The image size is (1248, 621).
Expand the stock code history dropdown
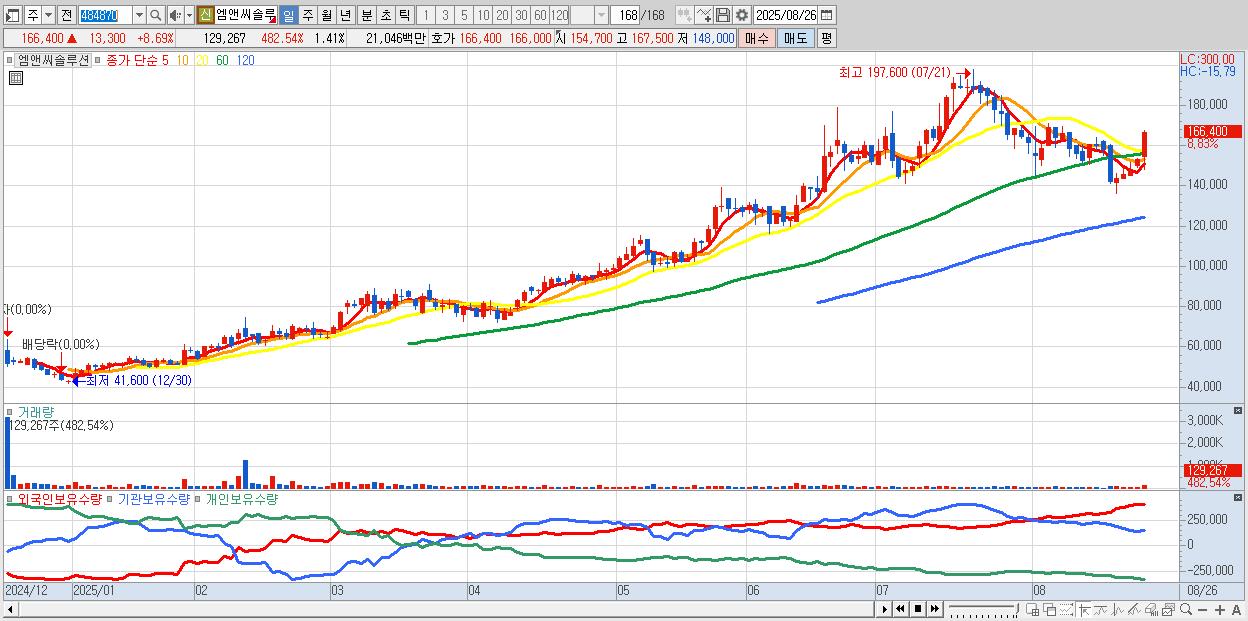click(x=139, y=15)
